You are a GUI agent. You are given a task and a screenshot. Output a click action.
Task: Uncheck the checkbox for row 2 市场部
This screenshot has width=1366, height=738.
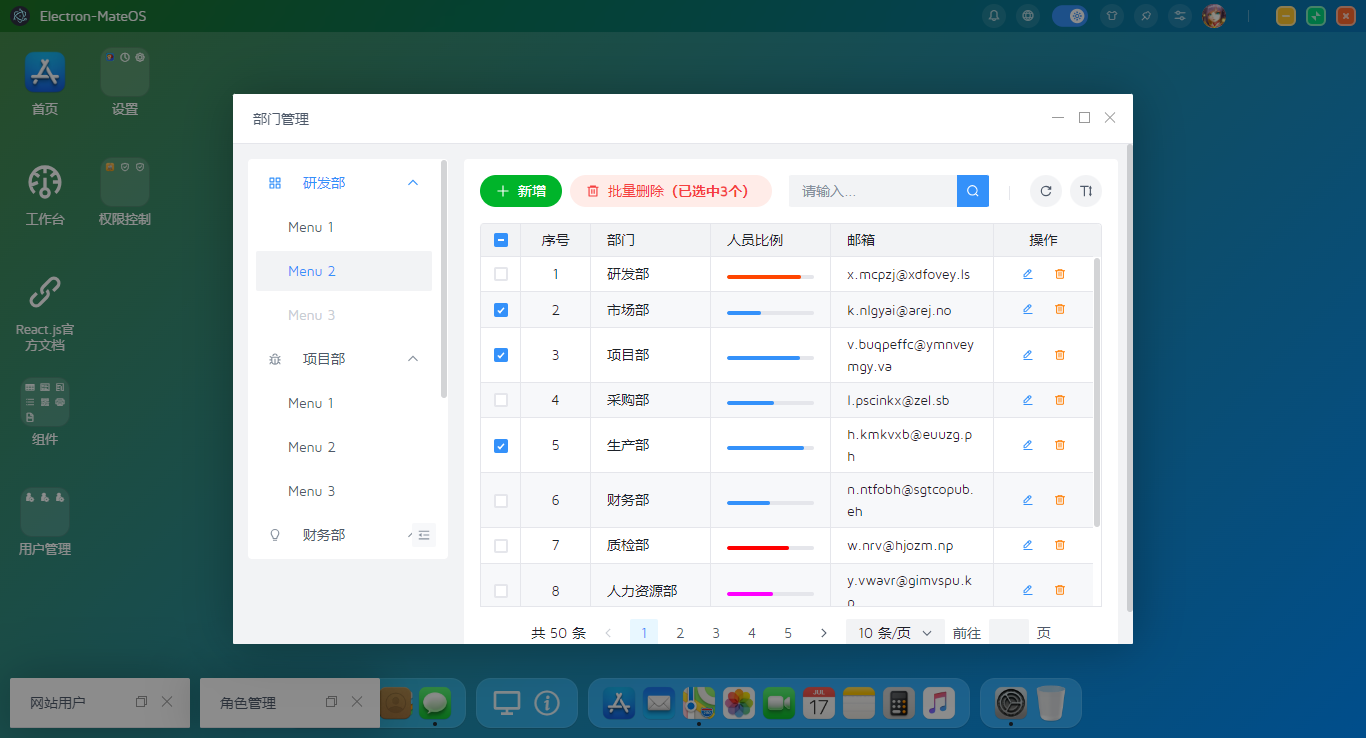point(501,310)
